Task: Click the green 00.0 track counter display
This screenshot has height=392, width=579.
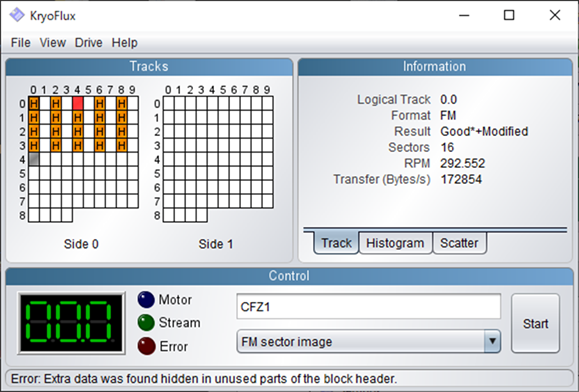Action: point(72,323)
